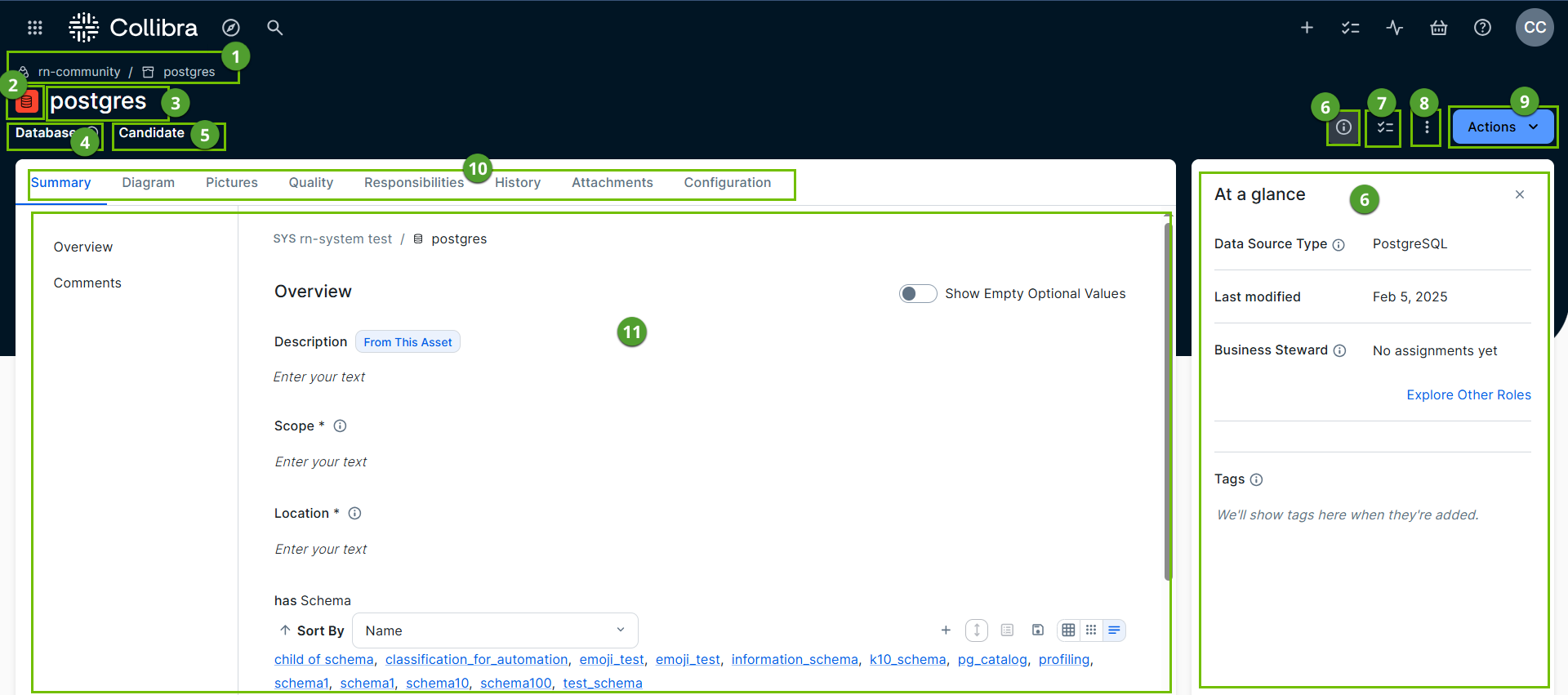Add a schema with the plus icon

click(946, 630)
